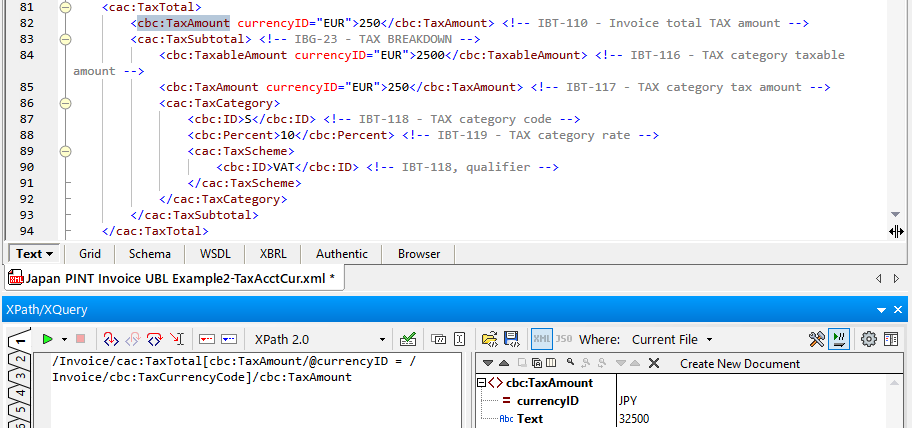Image resolution: width=912 pixels, height=428 pixels.
Task: Run the XPath expression with the green play button
Action: pos(48,339)
